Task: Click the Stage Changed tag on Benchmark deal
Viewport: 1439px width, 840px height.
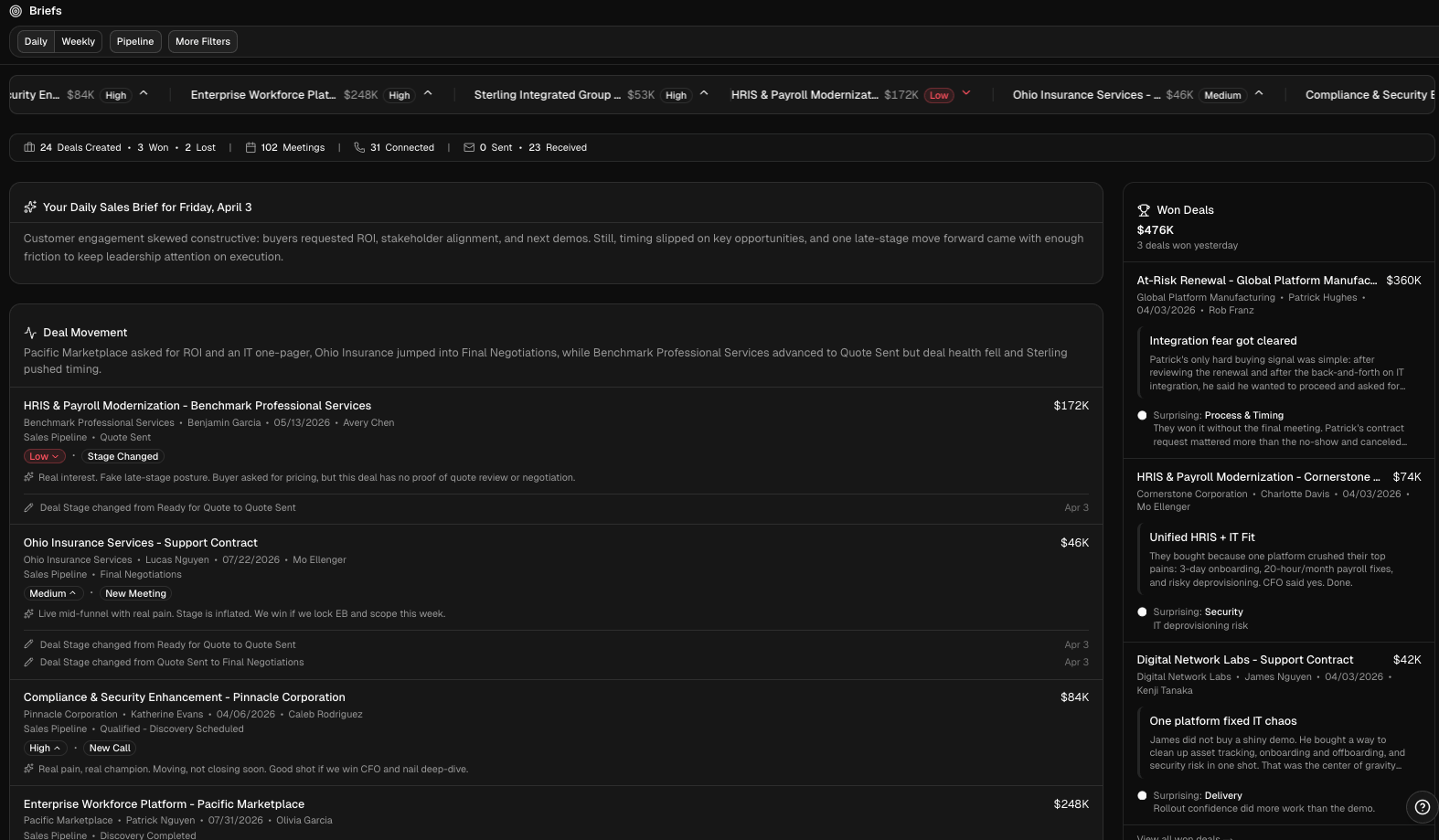Action: pos(123,457)
